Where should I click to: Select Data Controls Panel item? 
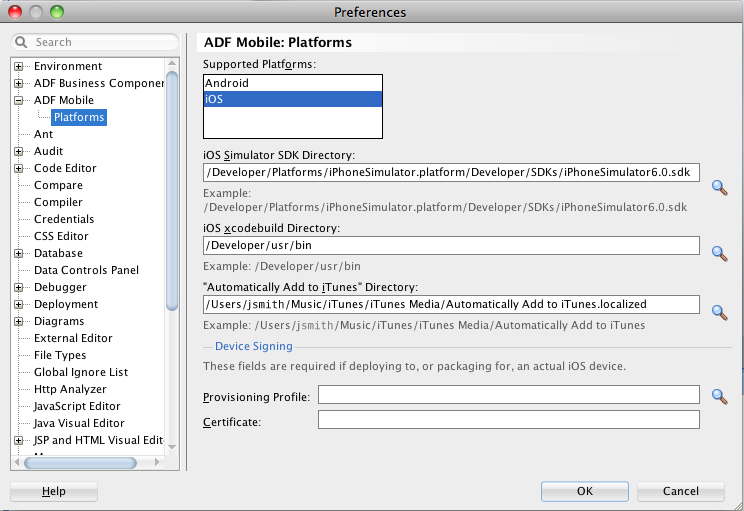point(86,270)
